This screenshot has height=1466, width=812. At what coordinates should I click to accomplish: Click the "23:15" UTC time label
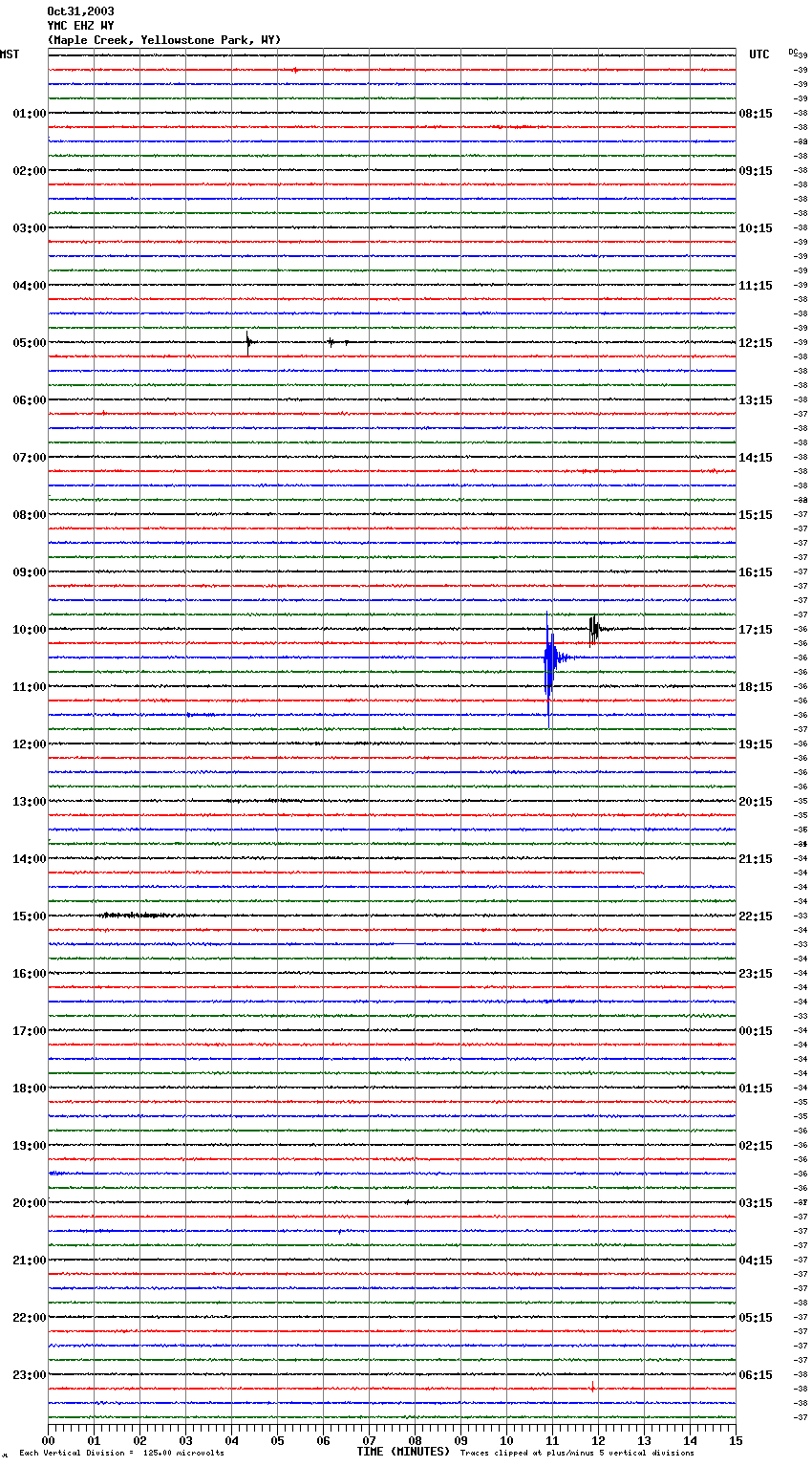tap(756, 974)
